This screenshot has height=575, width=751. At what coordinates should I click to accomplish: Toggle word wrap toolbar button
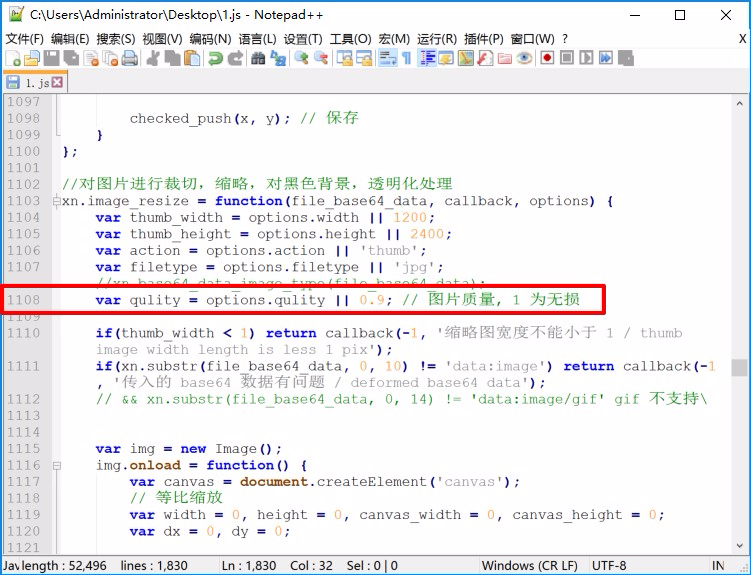point(386,58)
